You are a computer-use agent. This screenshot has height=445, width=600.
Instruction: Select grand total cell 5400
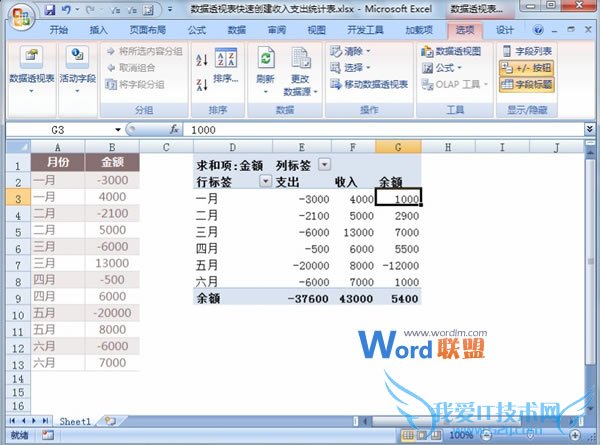pos(398,298)
